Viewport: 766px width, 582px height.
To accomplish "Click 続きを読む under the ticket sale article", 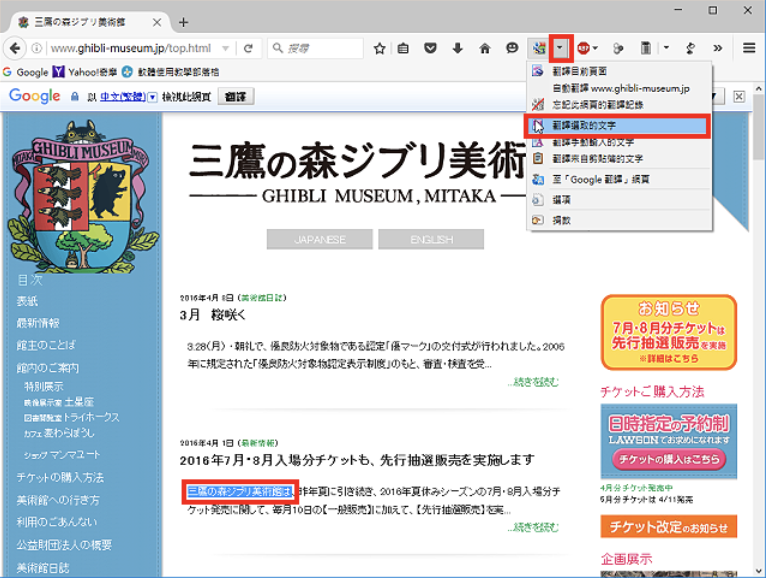I will [533, 528].
